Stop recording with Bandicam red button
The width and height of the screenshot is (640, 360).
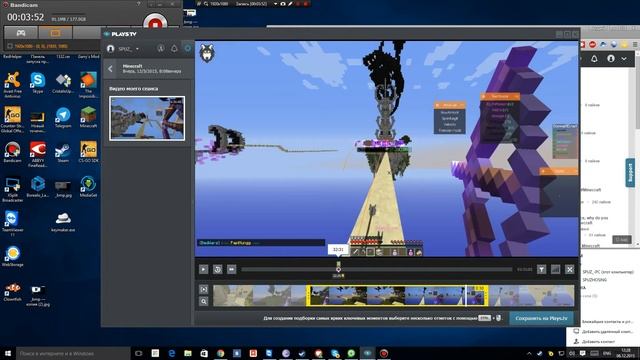tap(155, 23)
